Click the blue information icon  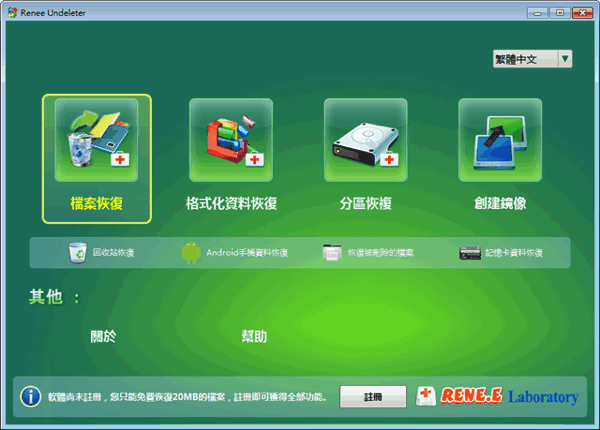(x=31, y=396)
